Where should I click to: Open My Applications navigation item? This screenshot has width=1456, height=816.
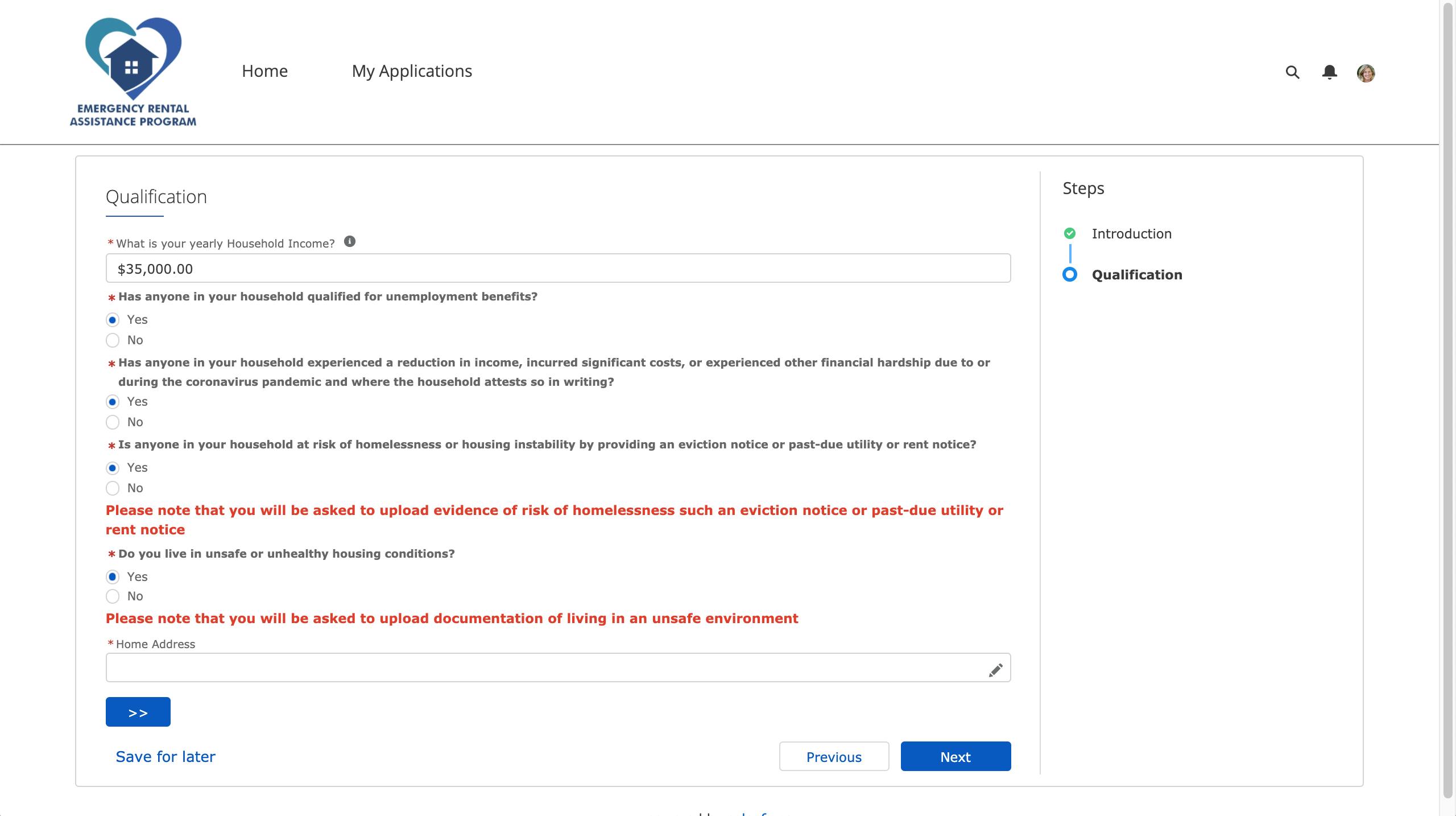pyautogui.click(x=412, y=71)
